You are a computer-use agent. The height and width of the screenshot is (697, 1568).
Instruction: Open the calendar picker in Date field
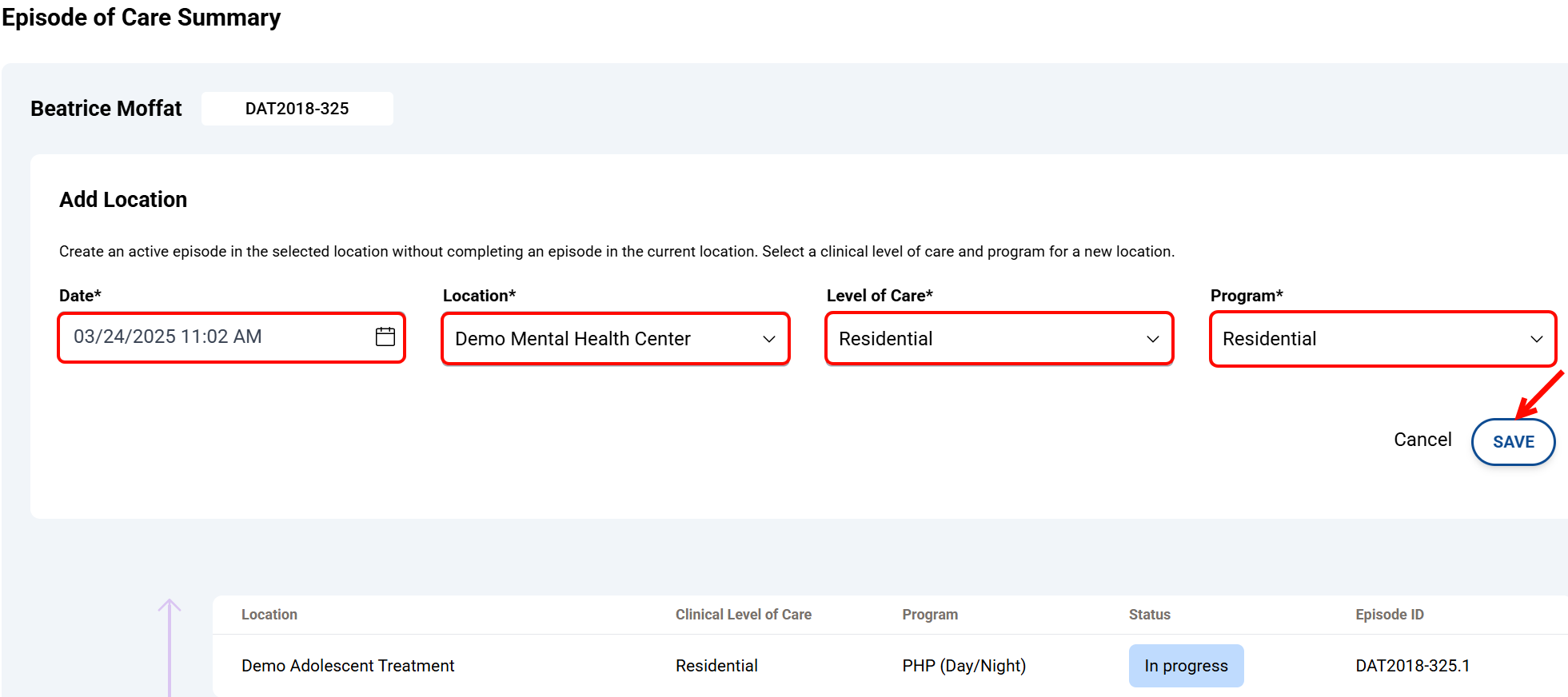[x=385, y=337]
